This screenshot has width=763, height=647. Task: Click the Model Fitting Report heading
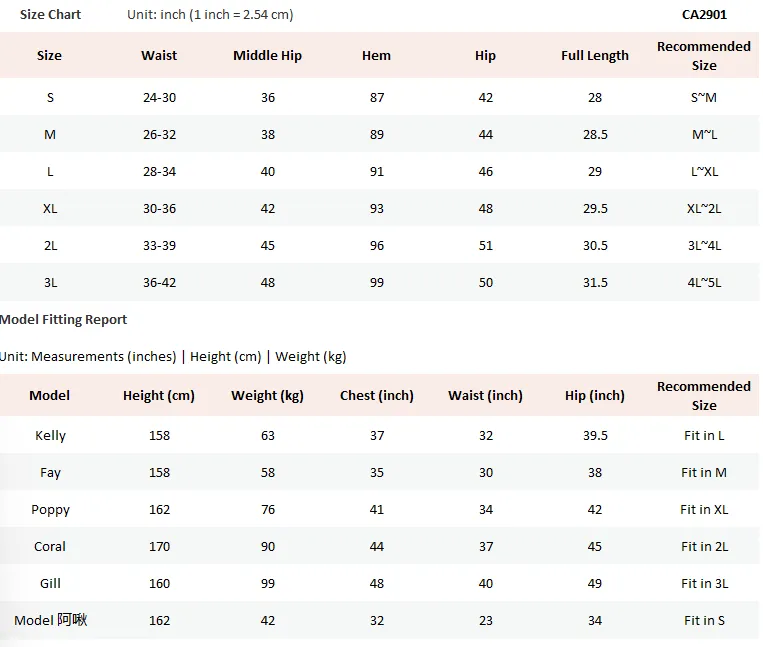pos(63,320)
